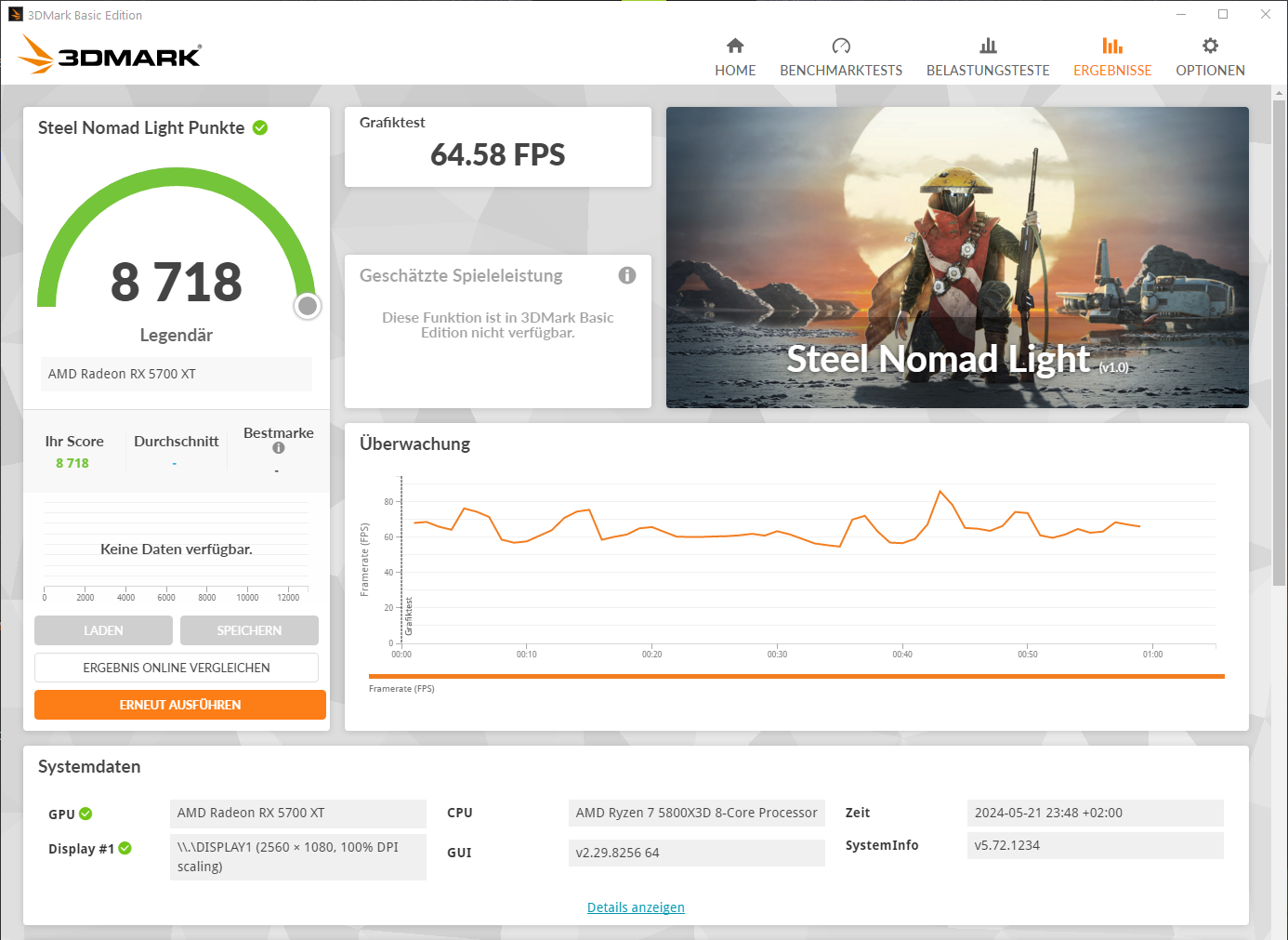Click the scrollbar up arrow
The height and width of the screenshot is (940, 1288).
tap(1279, 93)
